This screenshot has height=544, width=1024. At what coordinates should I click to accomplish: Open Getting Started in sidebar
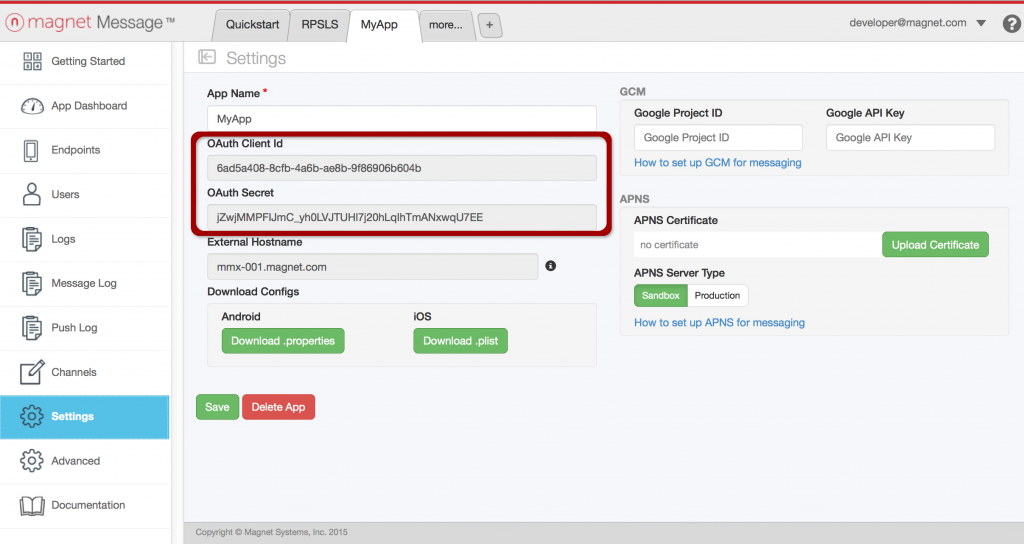85,61
